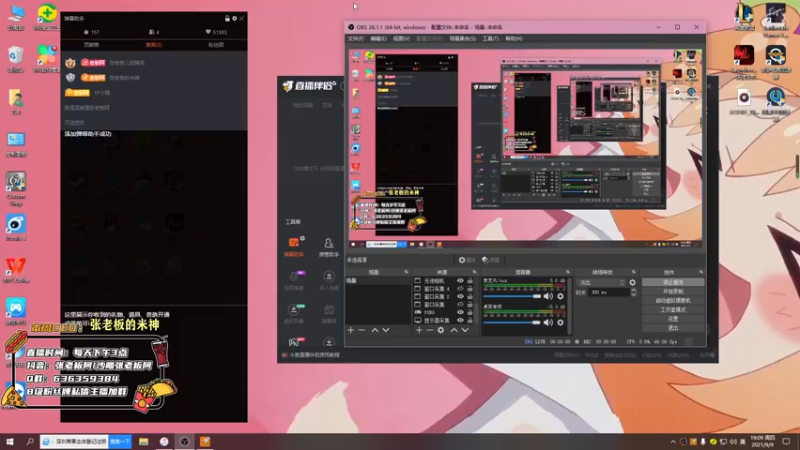The height and width of the screenshot is (450, 800).
Task: Increase transition duration with stepper up arrow
Action: [634, 290]
